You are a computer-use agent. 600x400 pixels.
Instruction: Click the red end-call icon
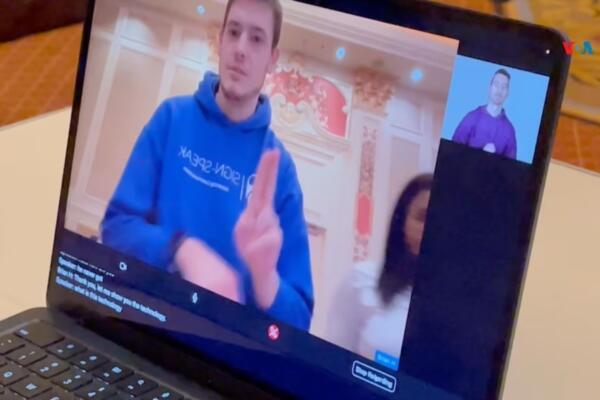coord(273,332)
